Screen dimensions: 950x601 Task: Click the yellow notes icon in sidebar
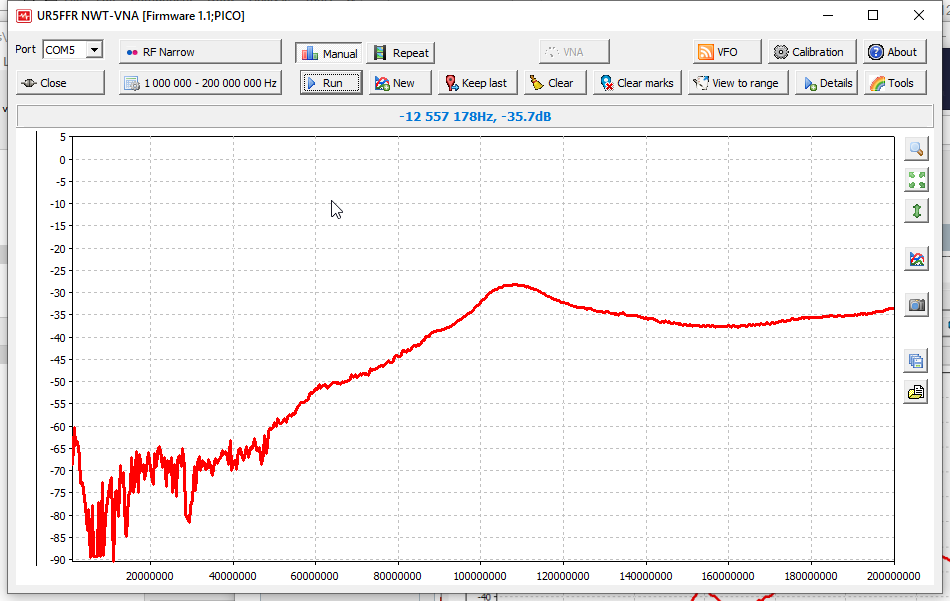(x=916, y=392)
